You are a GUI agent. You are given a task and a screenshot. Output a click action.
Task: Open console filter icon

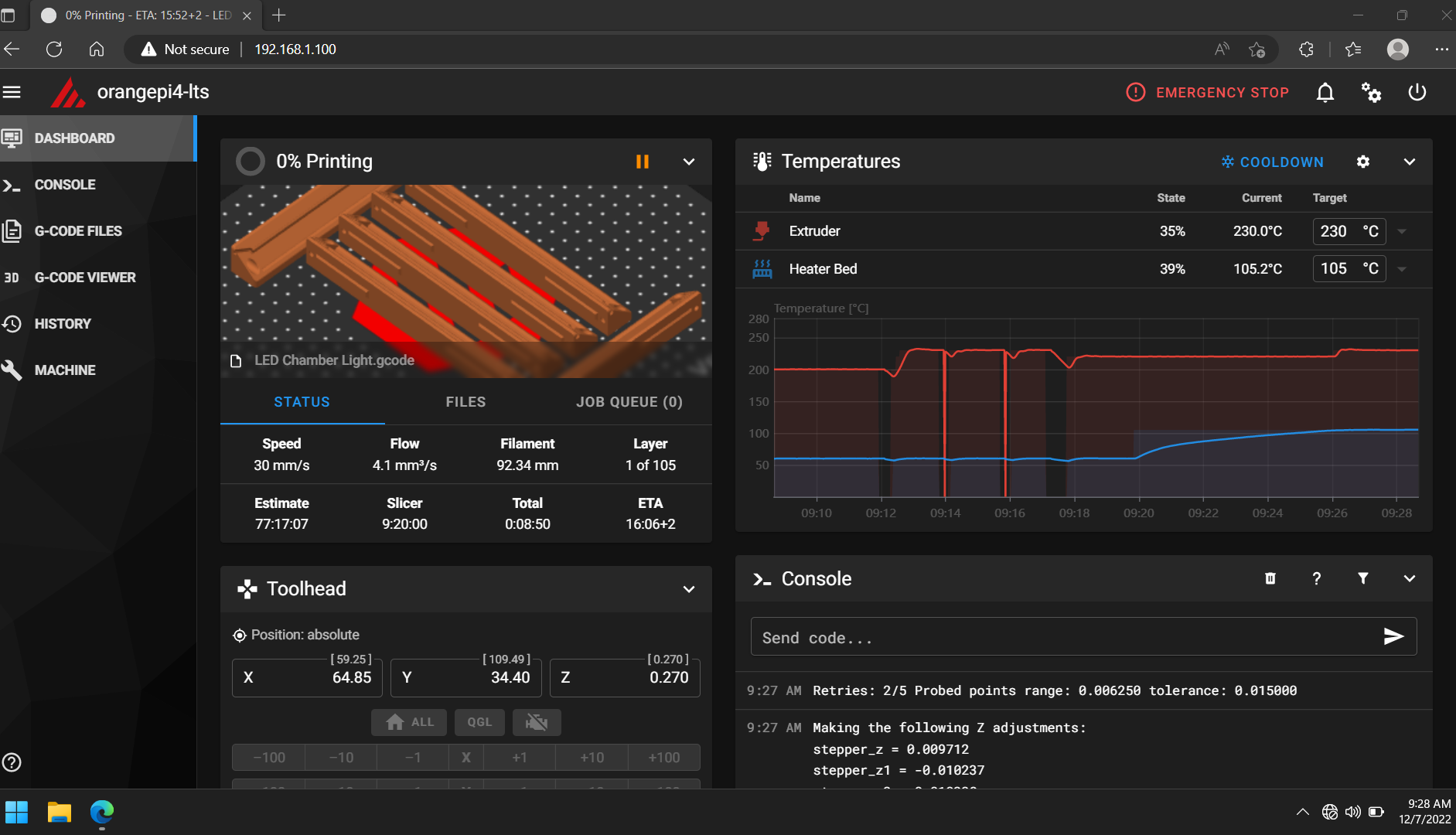pos(1363,578)
